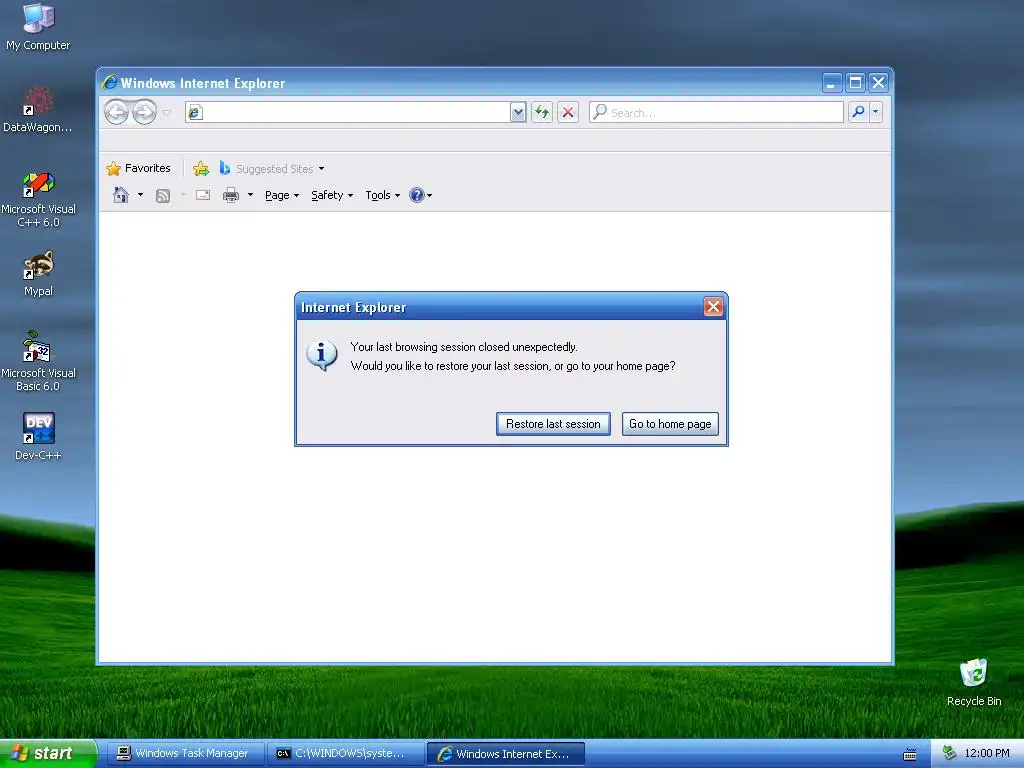Screen dimensions: 1024x768
Task: Click the Print icon
Action: pyautogui.click(x=231, y=195)
